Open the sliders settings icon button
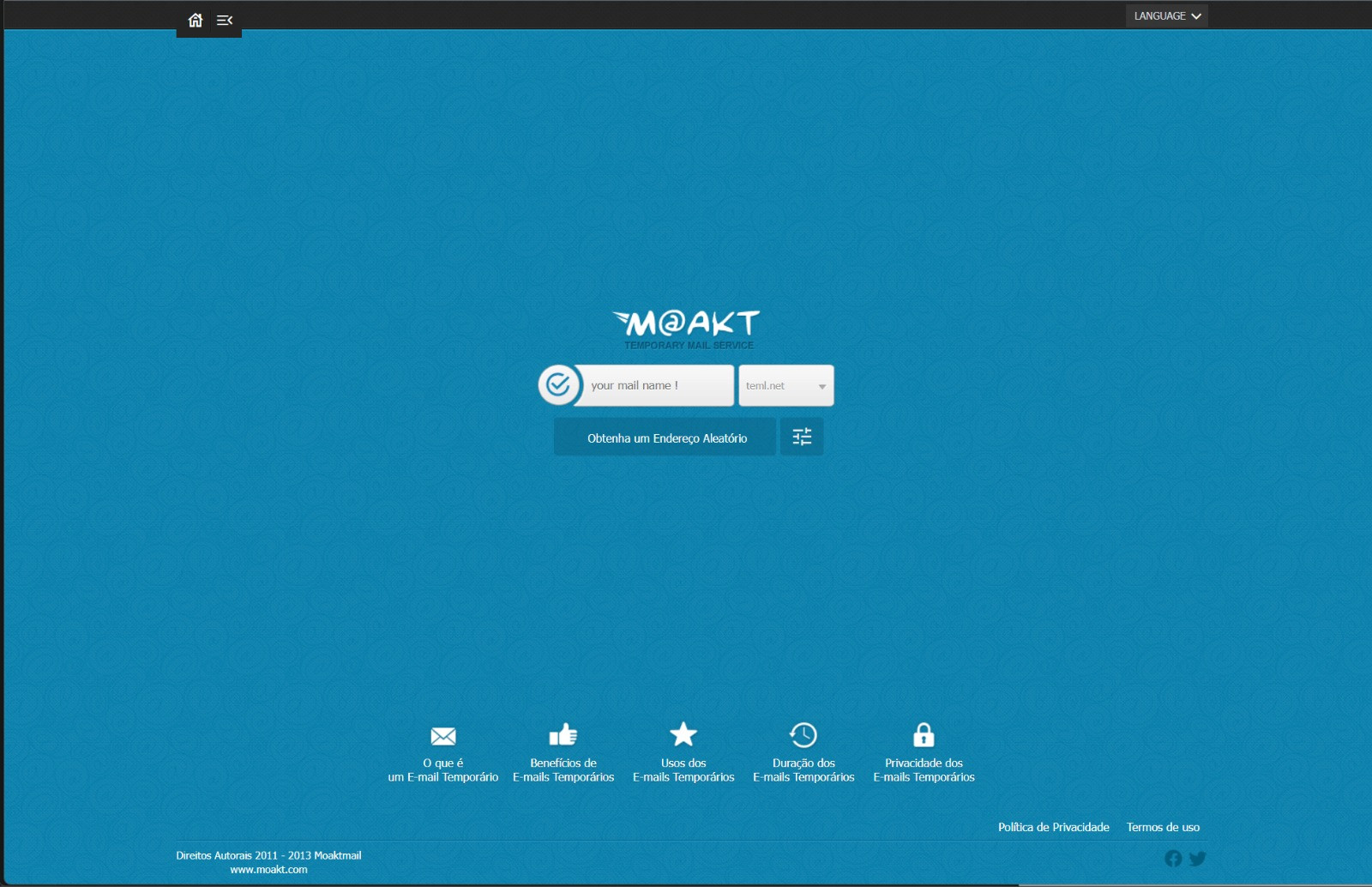The image size is (1372, 887). [x=802, y=437]
